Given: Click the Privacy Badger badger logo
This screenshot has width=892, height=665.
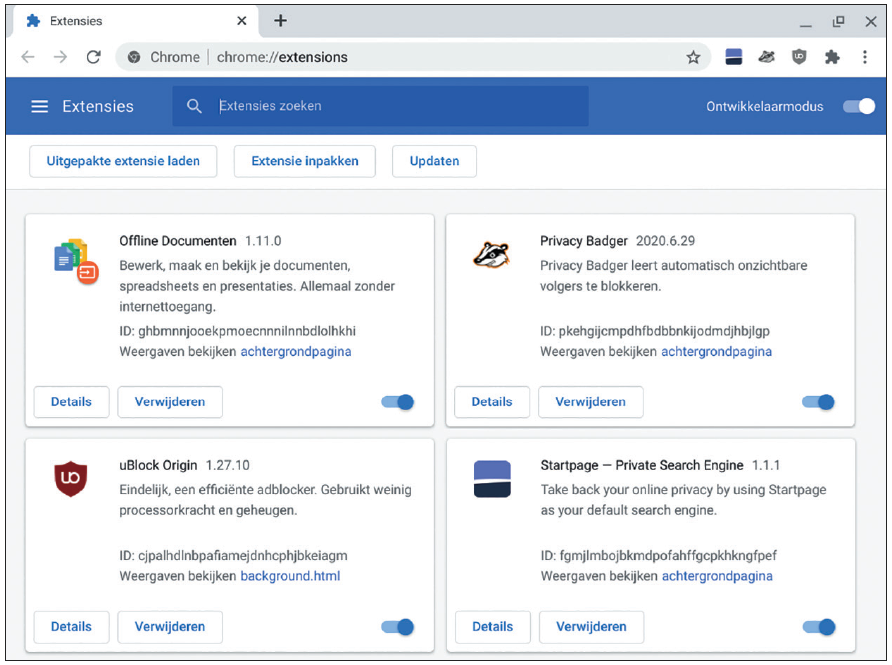Looking at the screenshot, I should click(492, 255).
